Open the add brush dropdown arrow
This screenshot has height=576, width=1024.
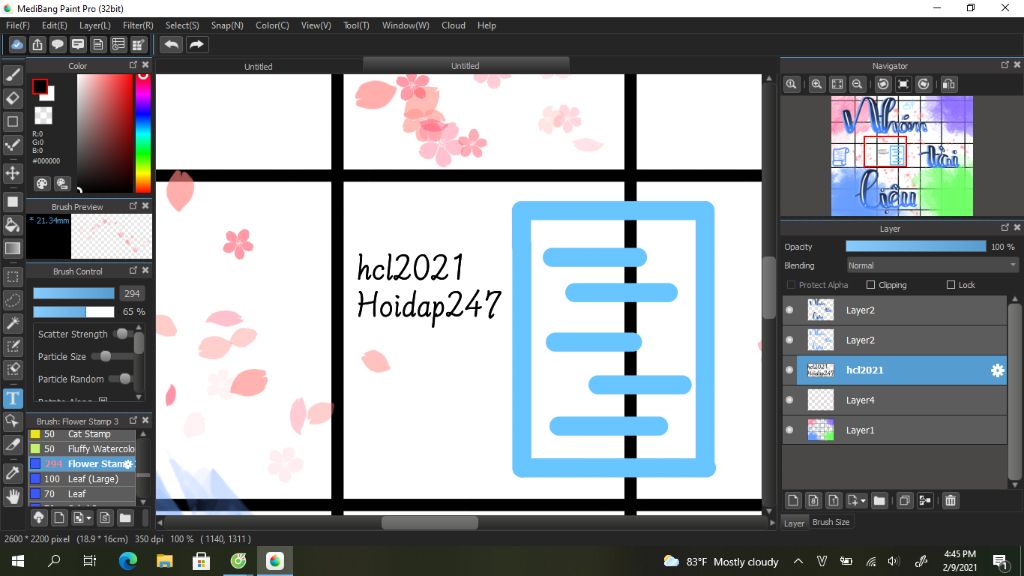[x=89, y=518]
